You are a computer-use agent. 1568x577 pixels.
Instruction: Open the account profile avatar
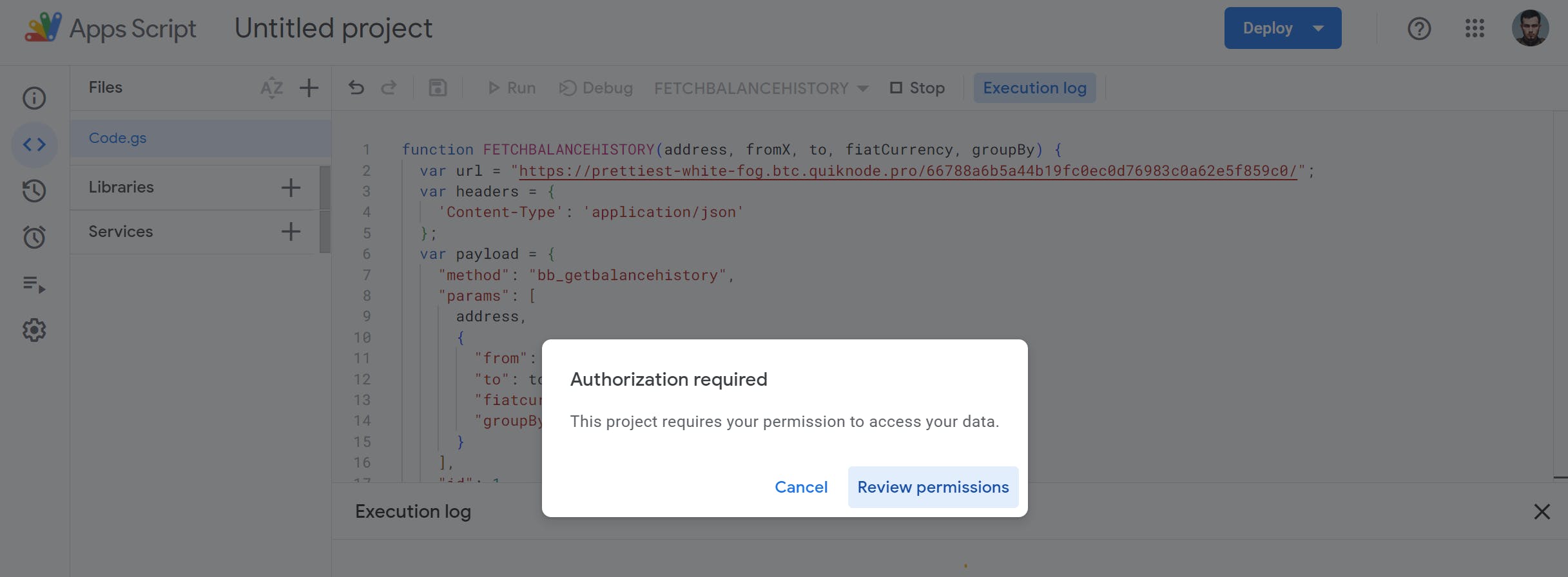(x=1531, y=28)
